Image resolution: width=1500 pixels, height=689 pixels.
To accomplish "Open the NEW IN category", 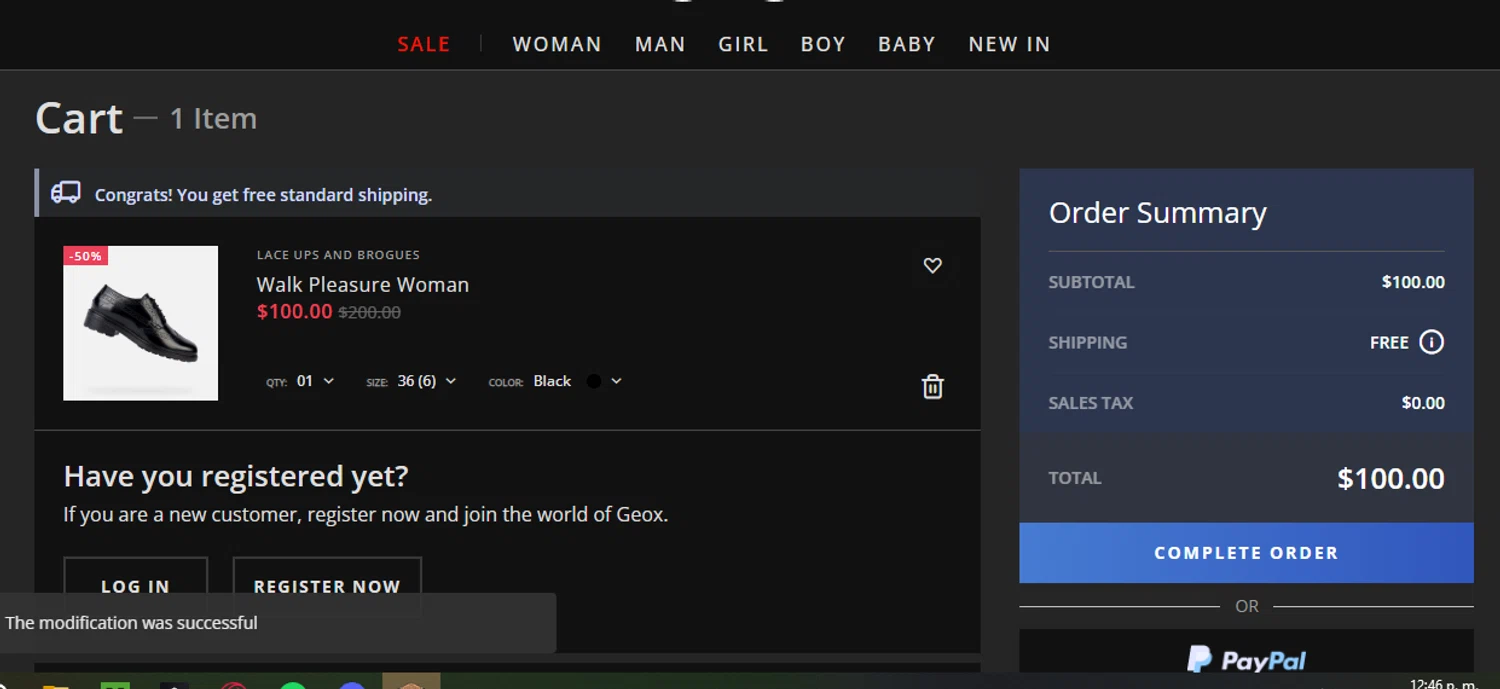I will 1009,44.
